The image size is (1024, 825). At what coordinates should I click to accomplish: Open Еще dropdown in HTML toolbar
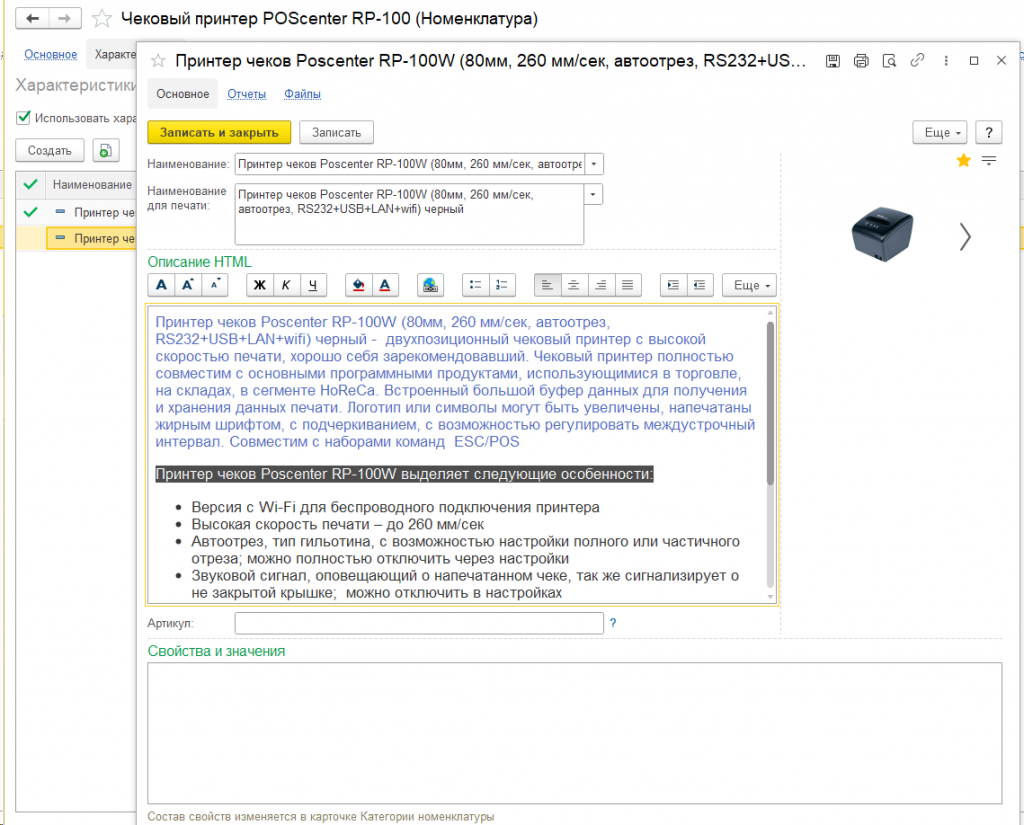(749, 285)
